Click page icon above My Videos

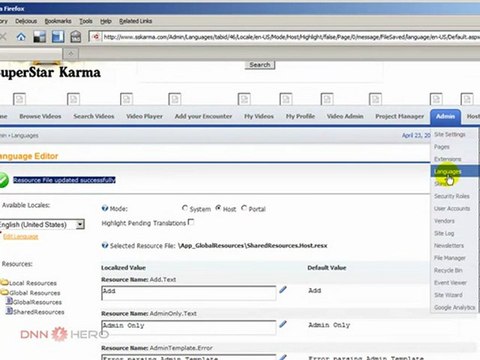click(x=244, y=99)
